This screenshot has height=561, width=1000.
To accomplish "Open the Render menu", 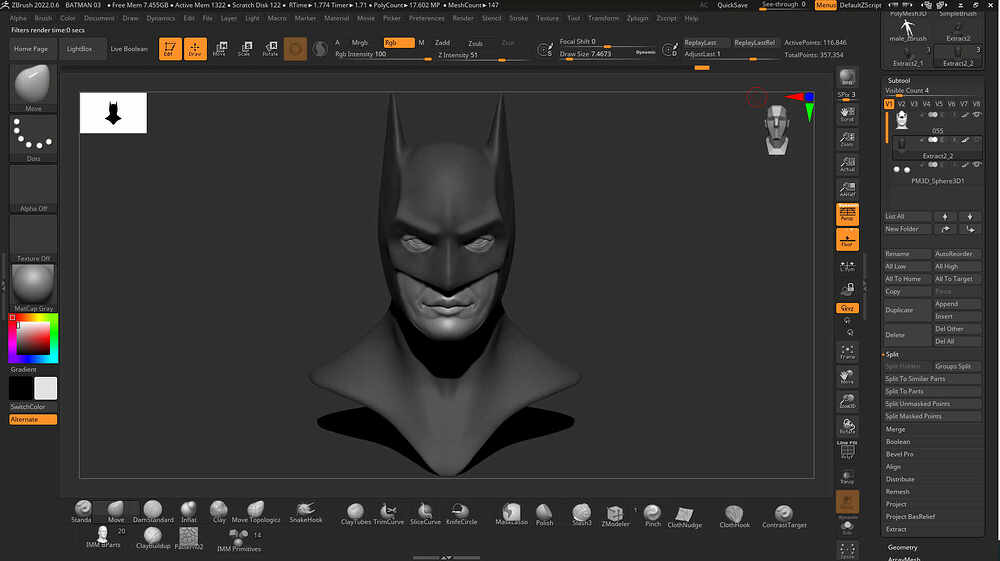I will click(463, 18).
